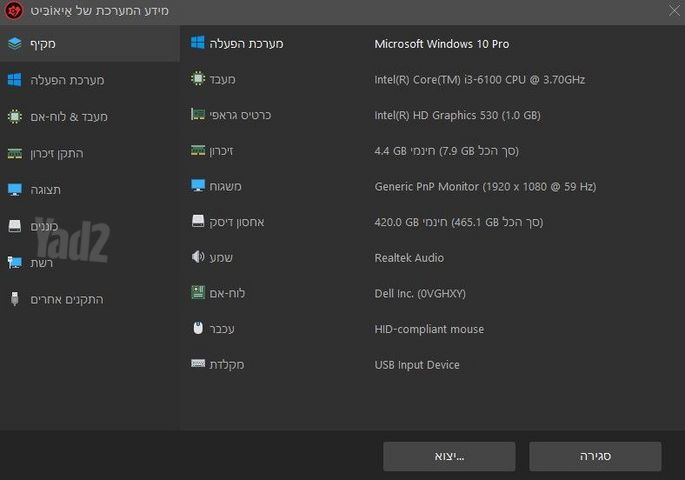Screen dimensions: 685x480
Task: Open התקנים אחרים section
Action: click(90, 299)
